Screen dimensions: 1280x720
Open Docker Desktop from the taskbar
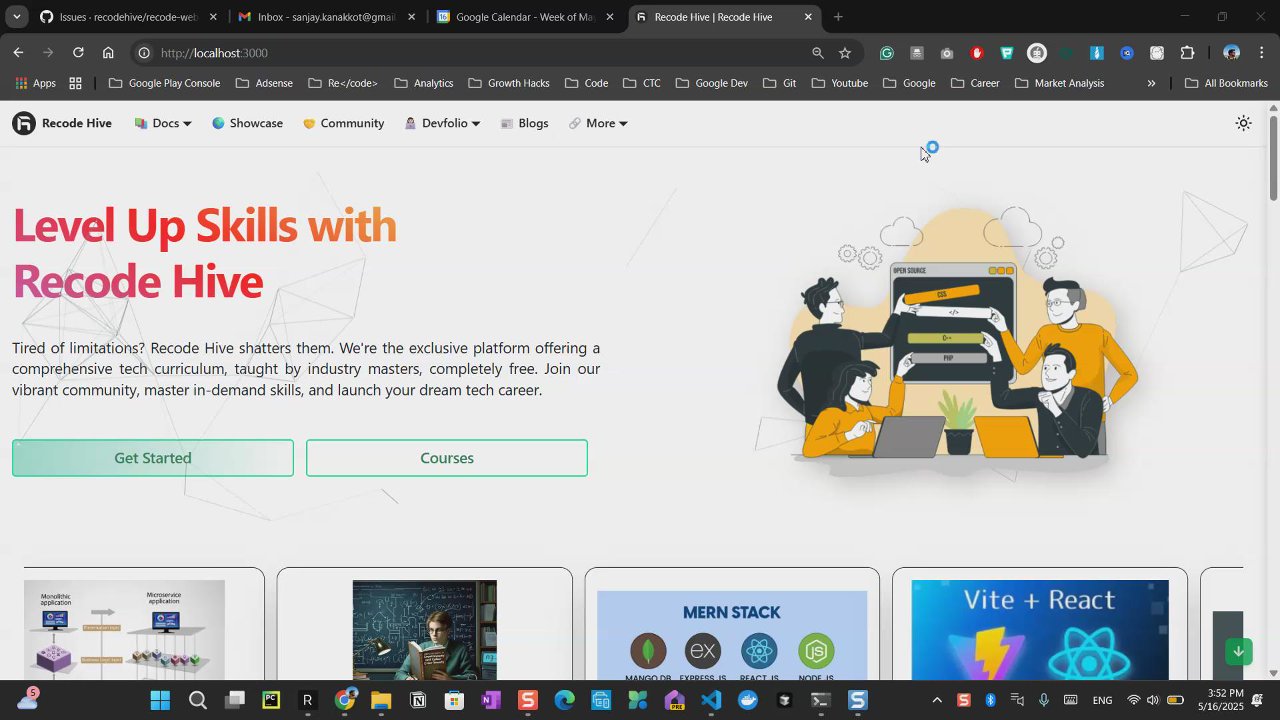pyautogui.click(x=748, y=700)
